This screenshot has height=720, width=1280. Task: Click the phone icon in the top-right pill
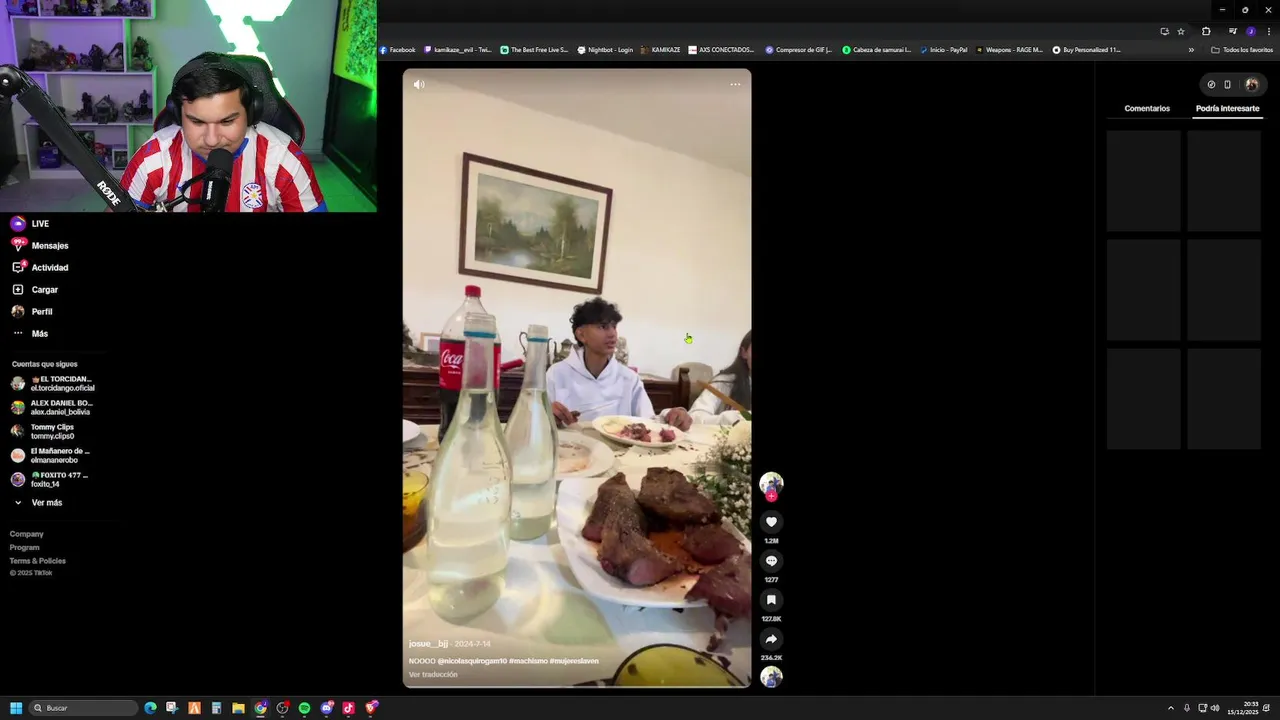(1227, 84)
